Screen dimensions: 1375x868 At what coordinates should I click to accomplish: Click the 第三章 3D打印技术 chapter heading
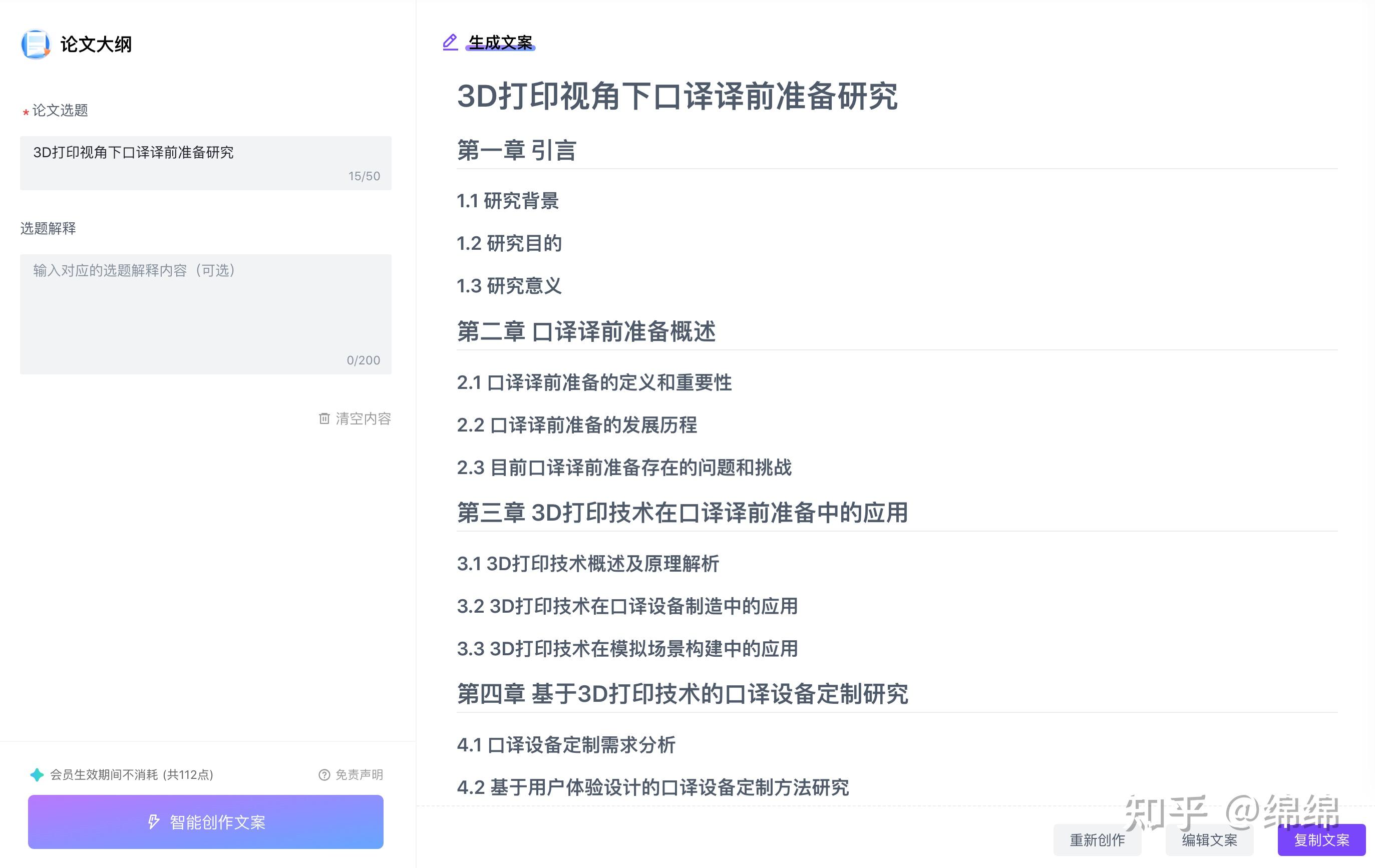tap(682, 512)
